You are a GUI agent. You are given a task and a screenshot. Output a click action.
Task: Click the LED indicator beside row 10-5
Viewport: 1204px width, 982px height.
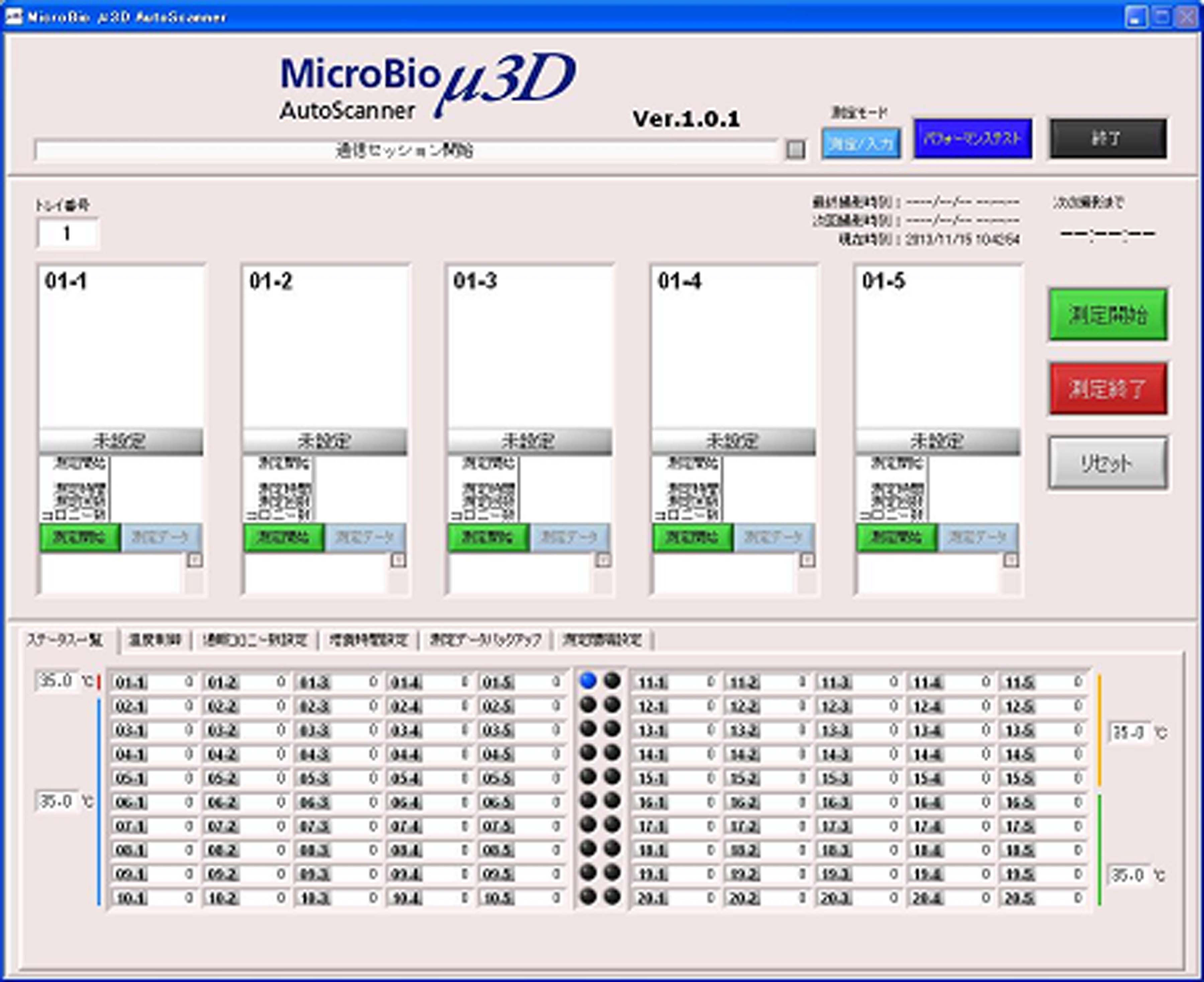[x=588, y=897]
